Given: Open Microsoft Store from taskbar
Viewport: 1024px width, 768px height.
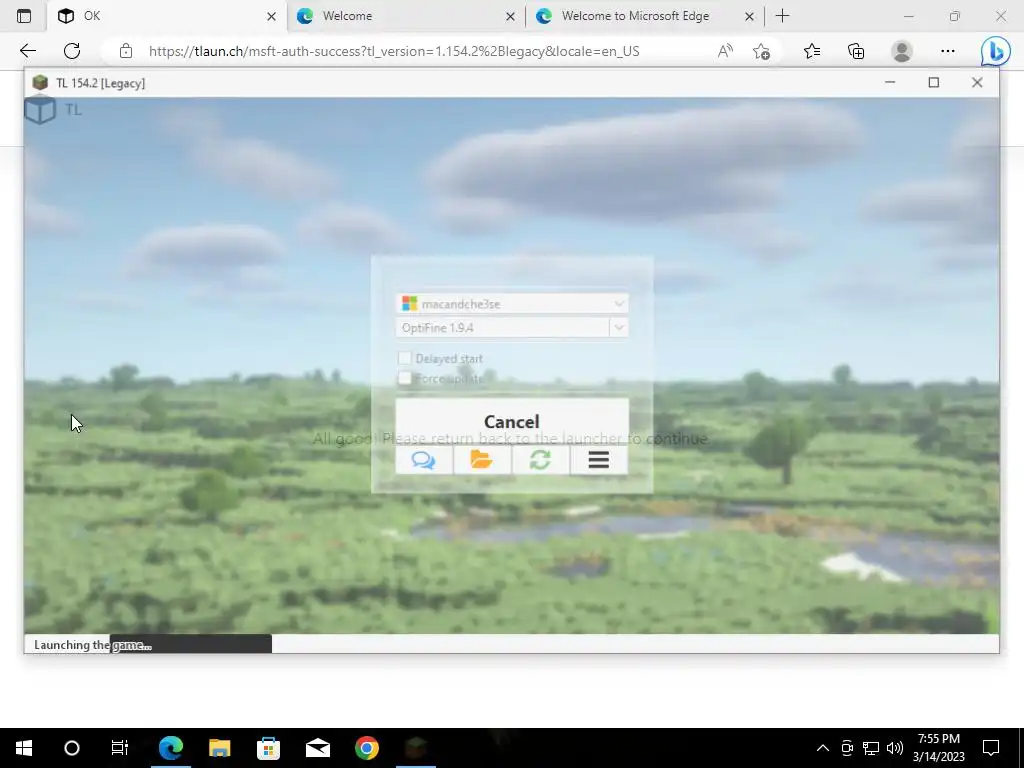Looking at the screenshot, I should coord(268,748).
